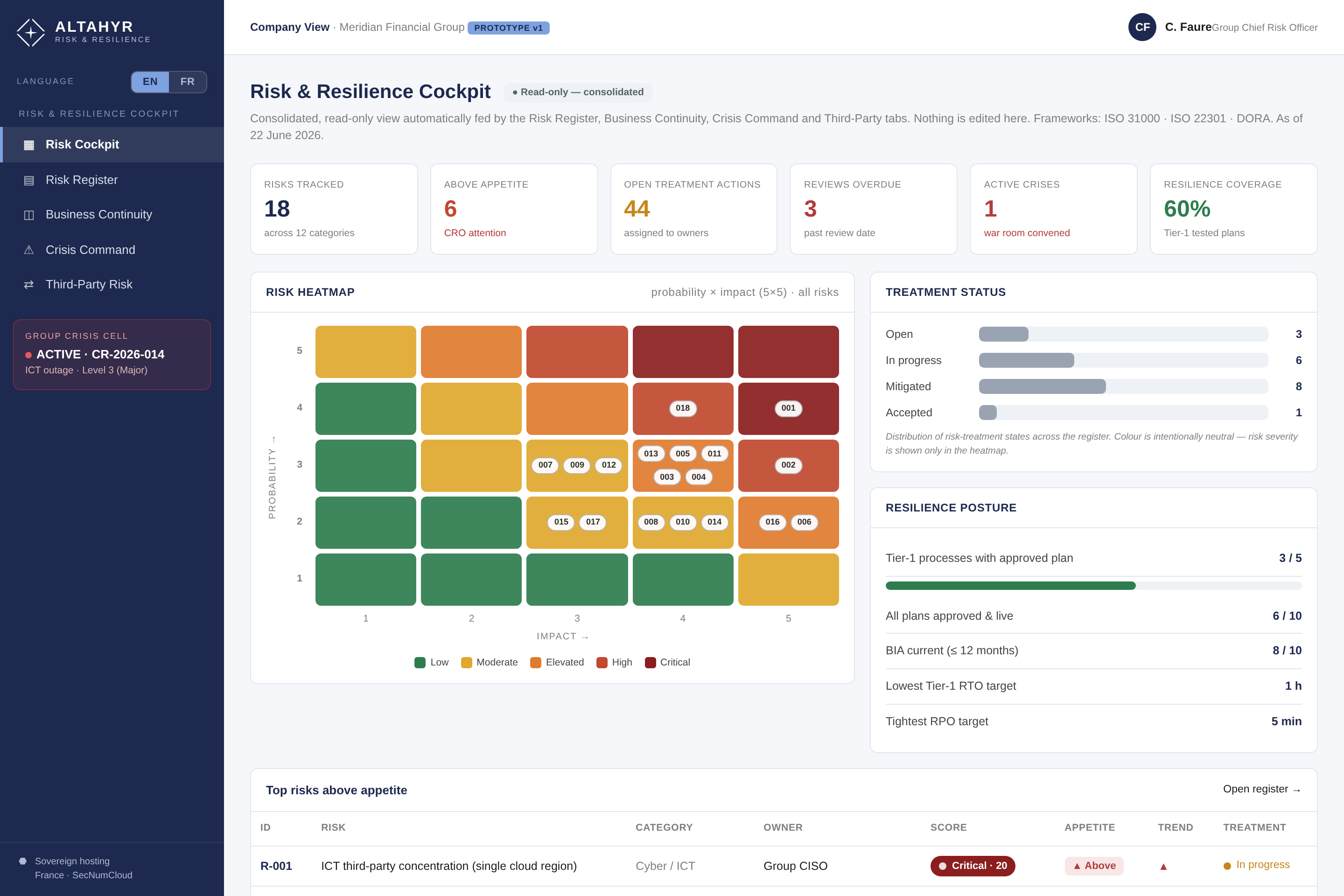Follow the Open register link
Screen dimensions: 1344x896
pyautogui.click(x=1262, y=789)
